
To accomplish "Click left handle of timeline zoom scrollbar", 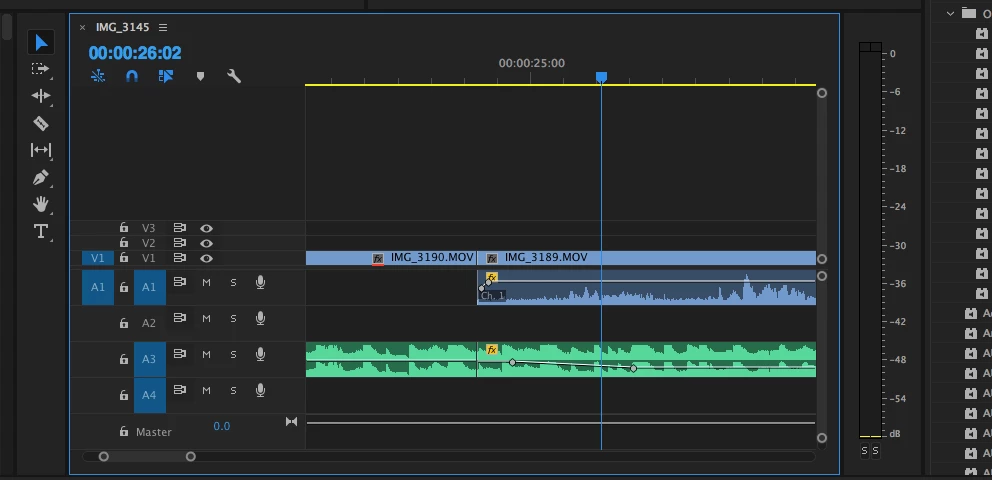I will point(104,457).
